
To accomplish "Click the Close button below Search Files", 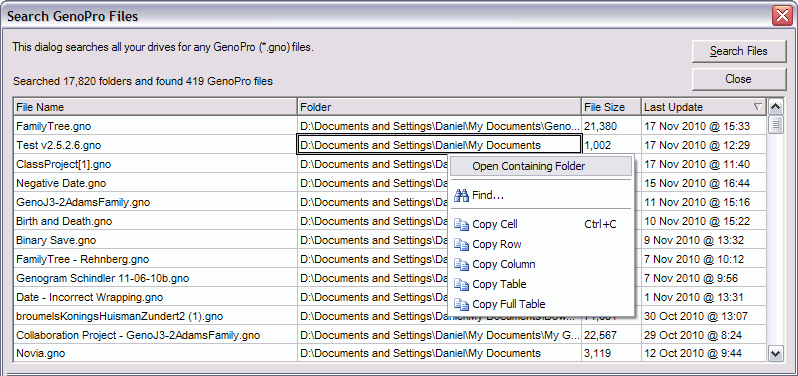I will point(739,79).
